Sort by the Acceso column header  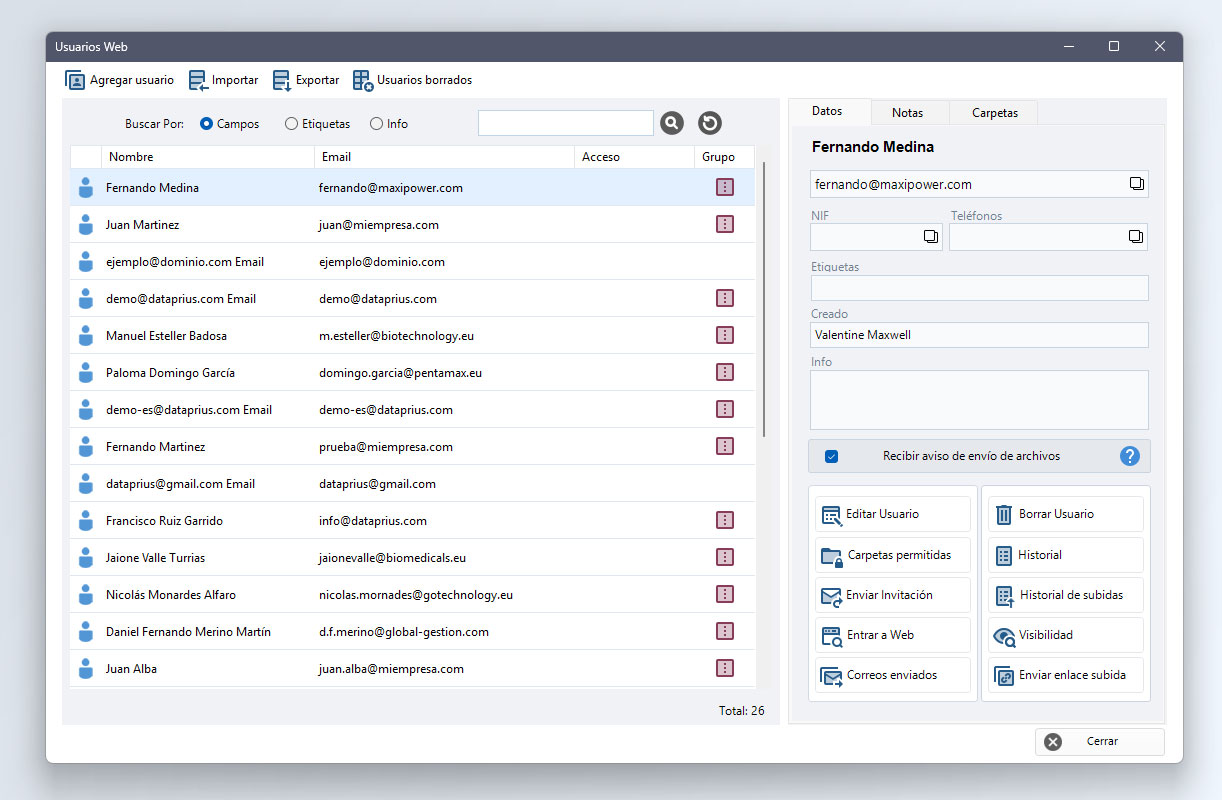pos(635,157)
